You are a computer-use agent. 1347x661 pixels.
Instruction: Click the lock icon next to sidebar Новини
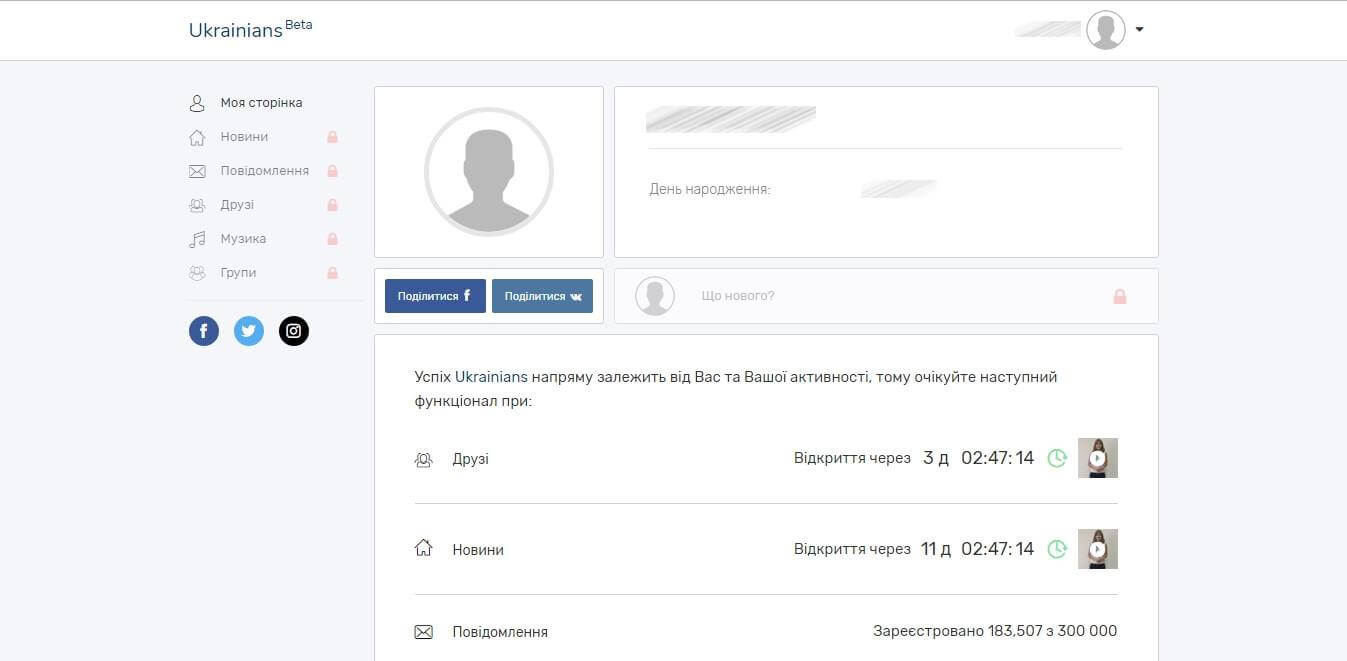click(x=332, y=137)
